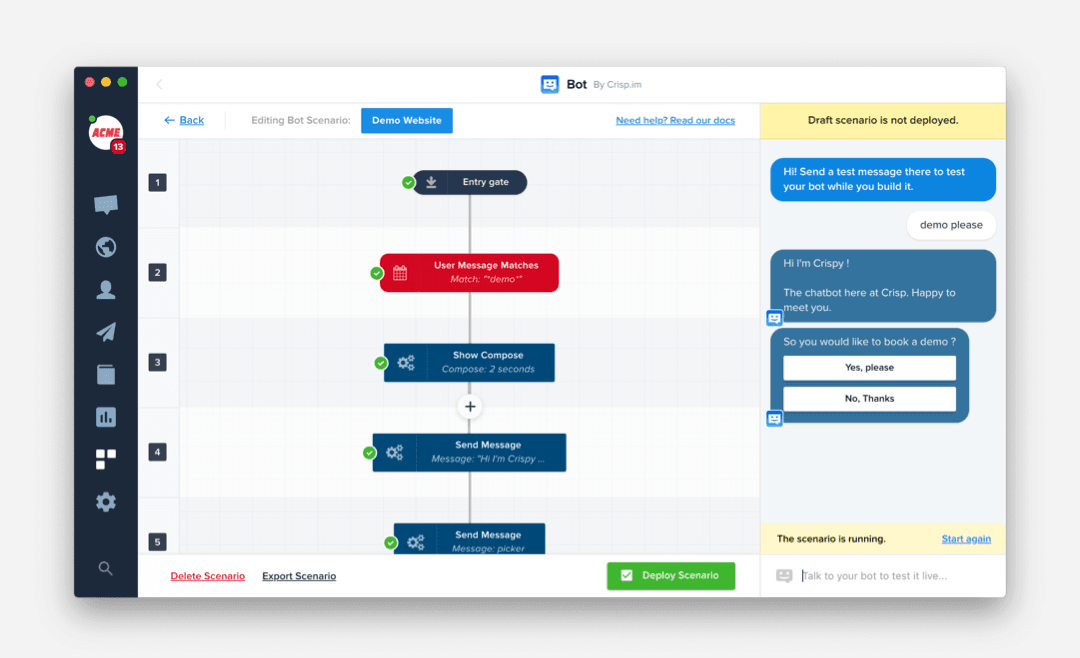Click the Delete Scenario link
Viewport: 1080px width, 658px height.
207,576
